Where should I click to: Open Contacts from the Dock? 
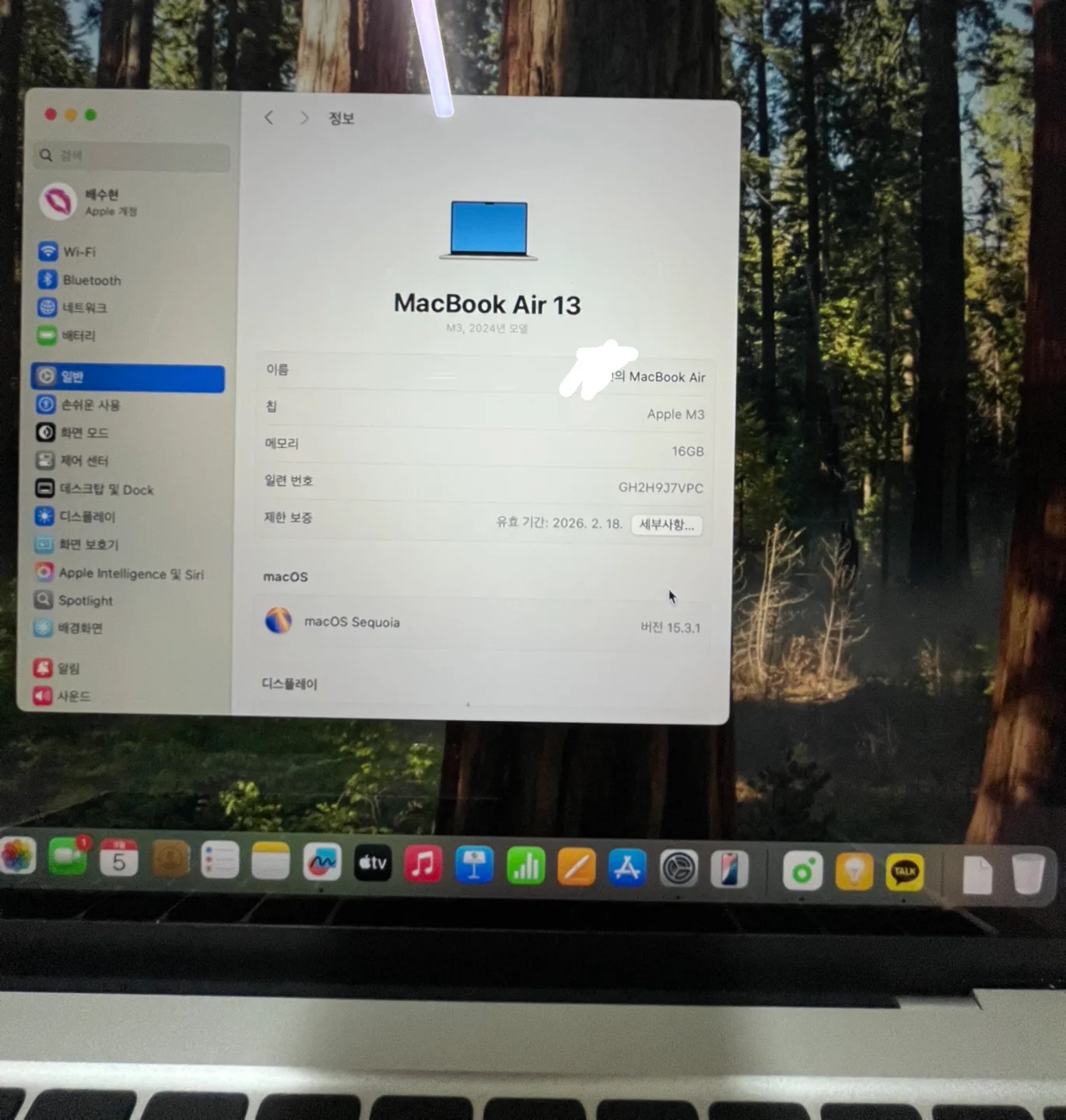tap(170, 859)
